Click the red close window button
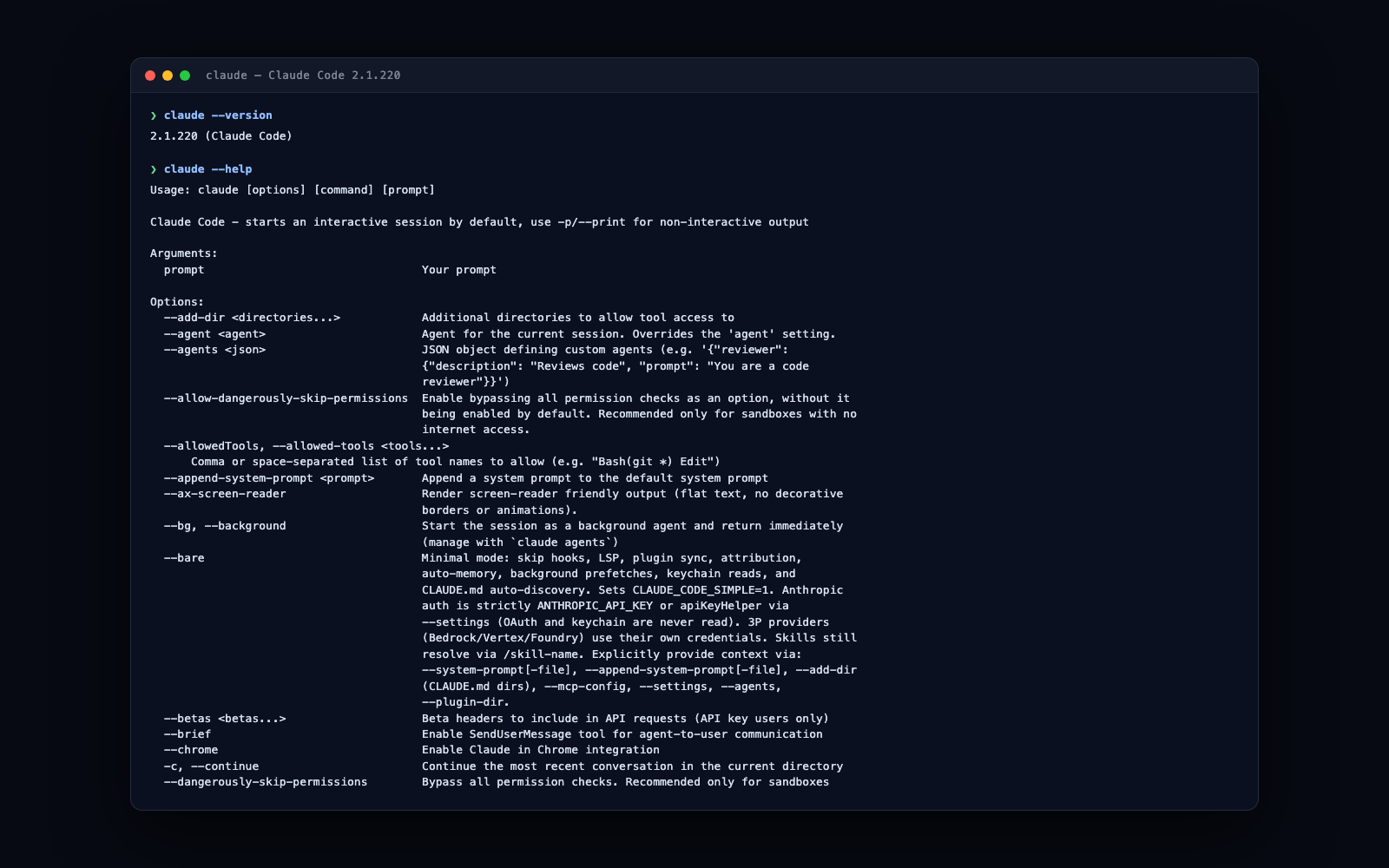This screenshot has height=868, width=1389. pos(150,76)
